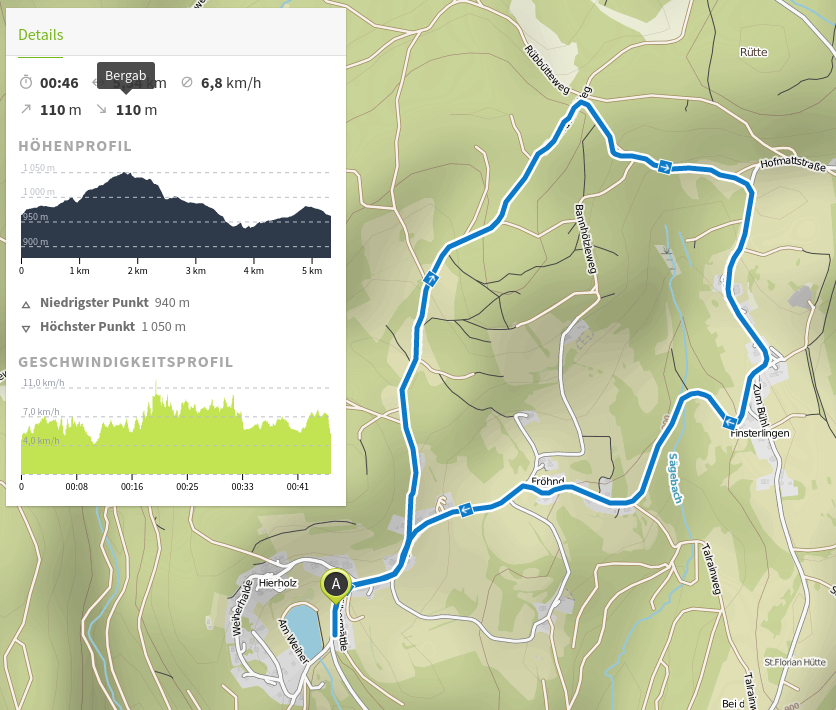The width and height of the screenshot is (836, 710).
Task: Click the downhill descent arrow icon
Action: pos(101,109)
